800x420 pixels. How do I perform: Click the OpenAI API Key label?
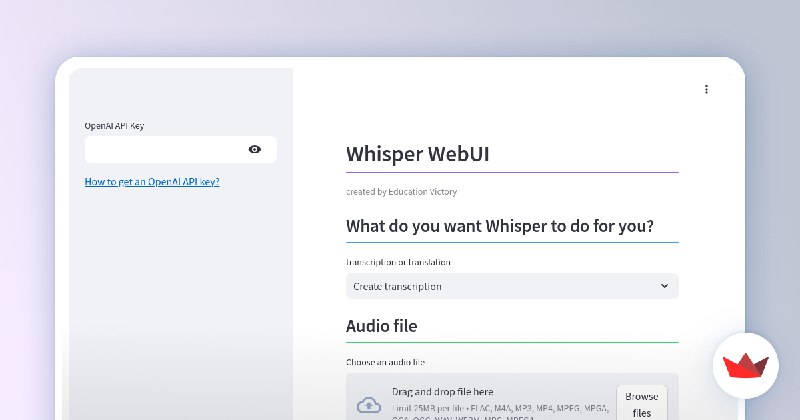[x=114, y=126]
